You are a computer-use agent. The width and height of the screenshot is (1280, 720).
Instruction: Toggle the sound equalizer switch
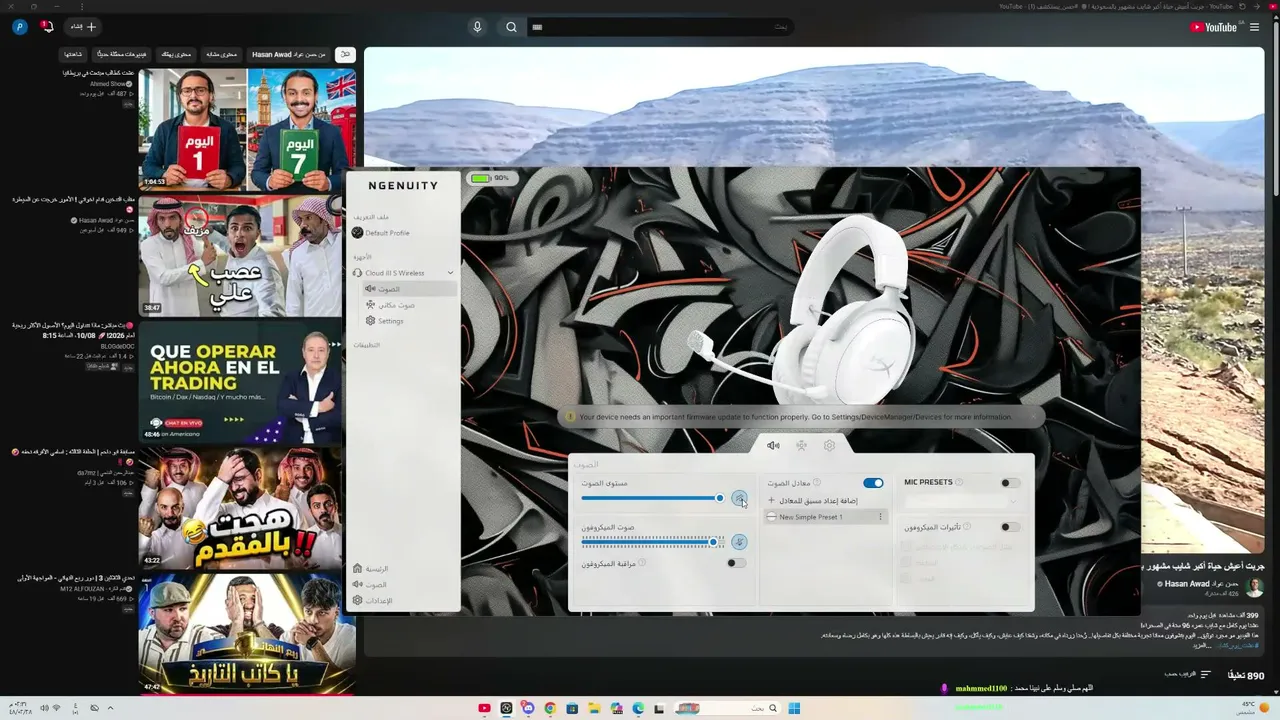pyautogui.click(x=873, y=483)
